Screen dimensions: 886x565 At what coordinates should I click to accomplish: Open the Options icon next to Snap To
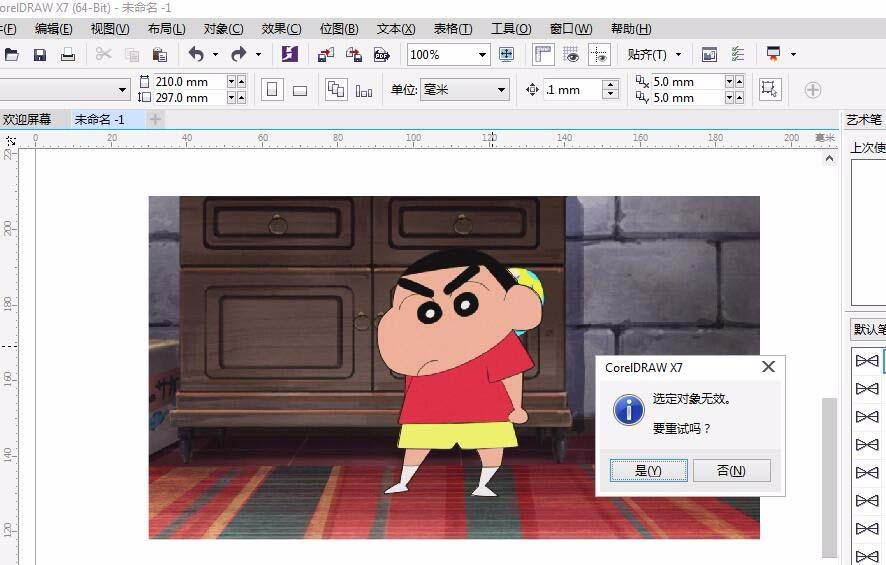(x=709, y=54)
